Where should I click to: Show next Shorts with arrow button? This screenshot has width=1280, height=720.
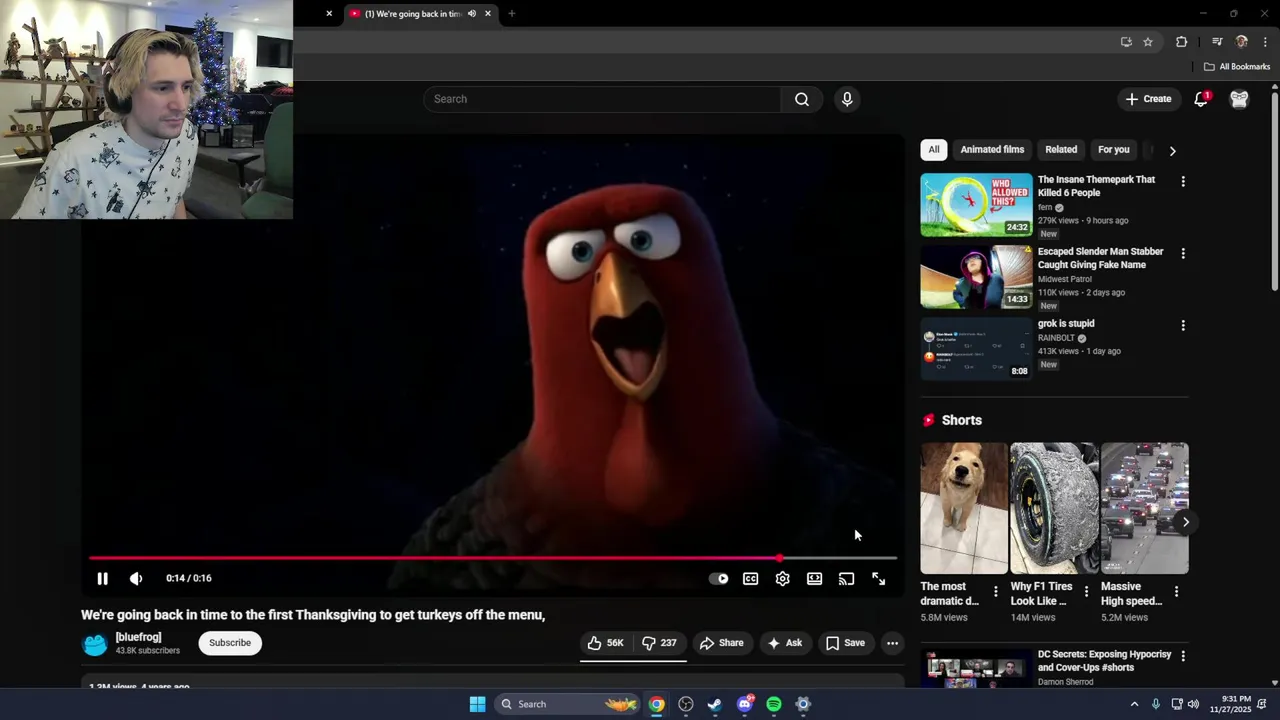click(x=1186, y=522)
